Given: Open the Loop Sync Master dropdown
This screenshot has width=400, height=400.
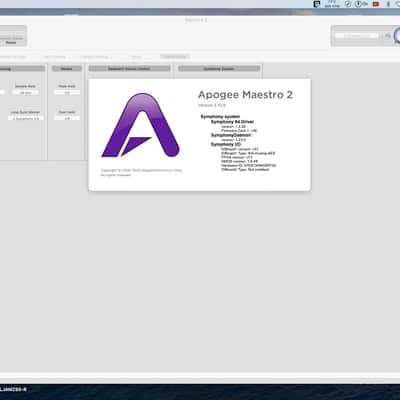Looking at the screenshot, I should 25,118.
